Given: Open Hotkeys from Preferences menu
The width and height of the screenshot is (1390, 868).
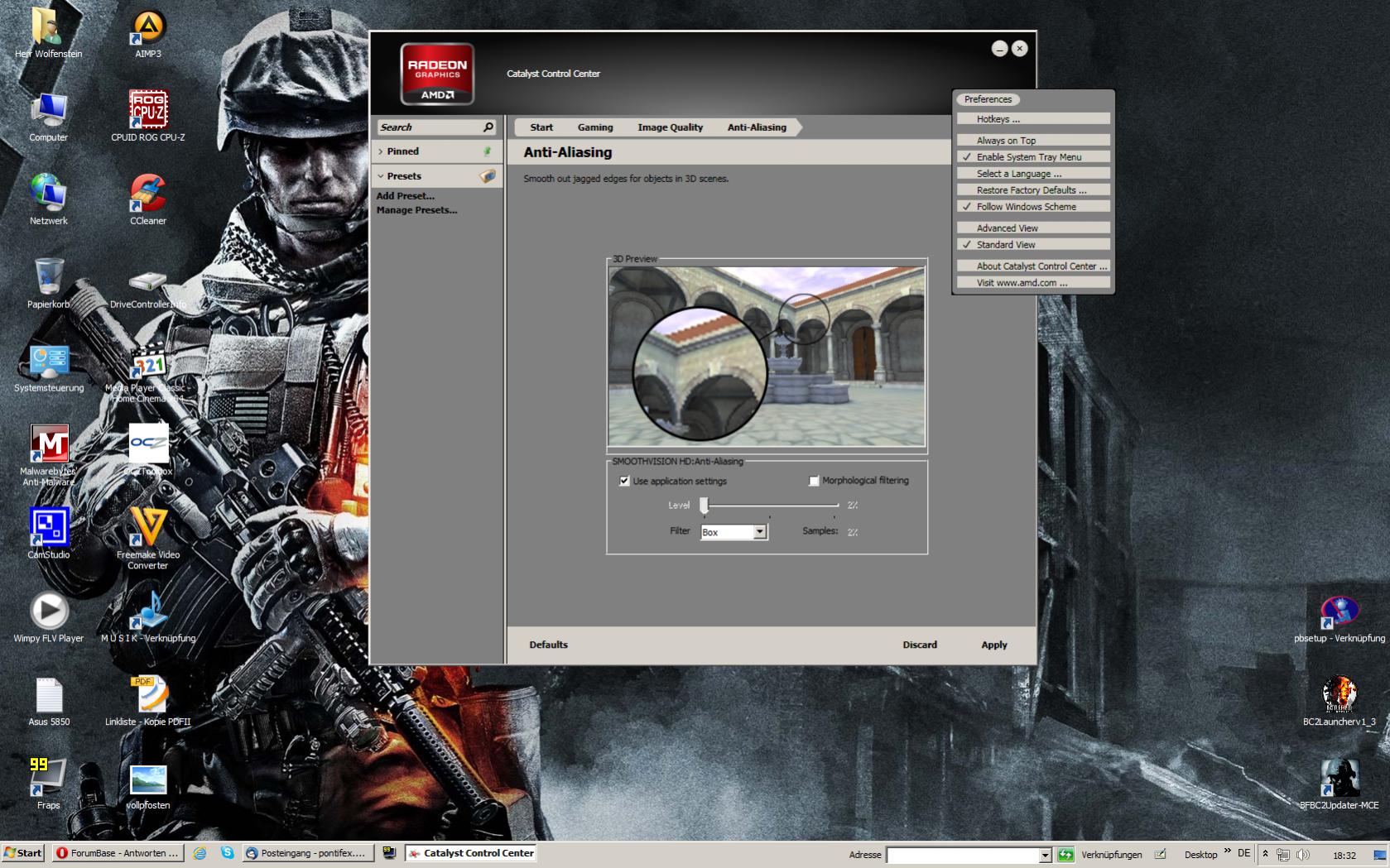Looking at the screenshot, I should (x=1033, y=119).
